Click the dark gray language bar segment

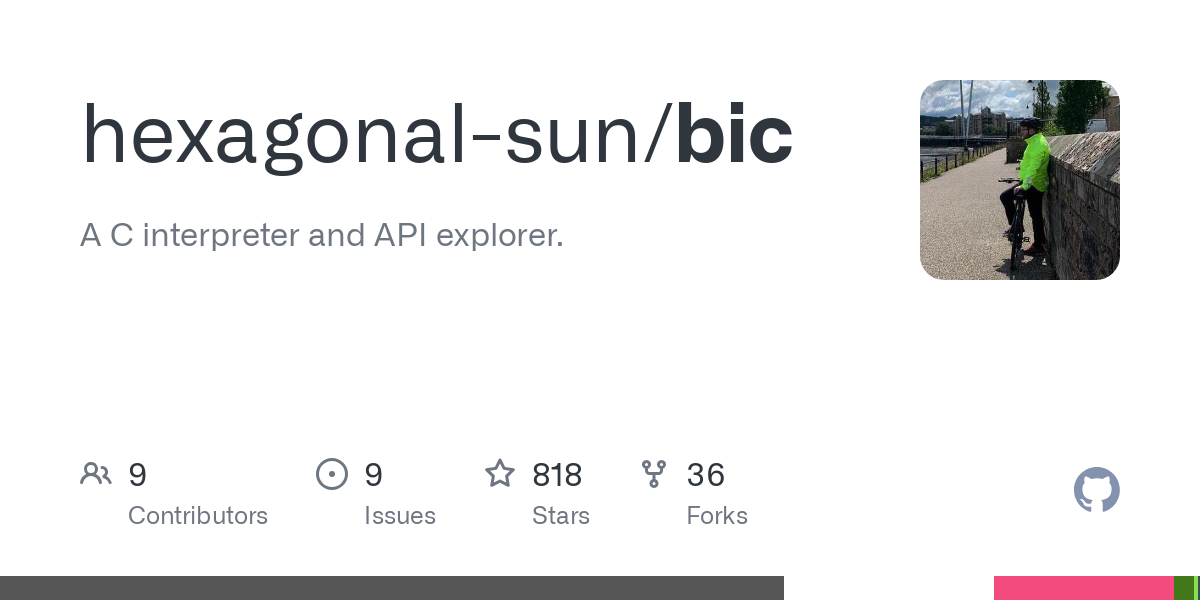tap(392, 588)
